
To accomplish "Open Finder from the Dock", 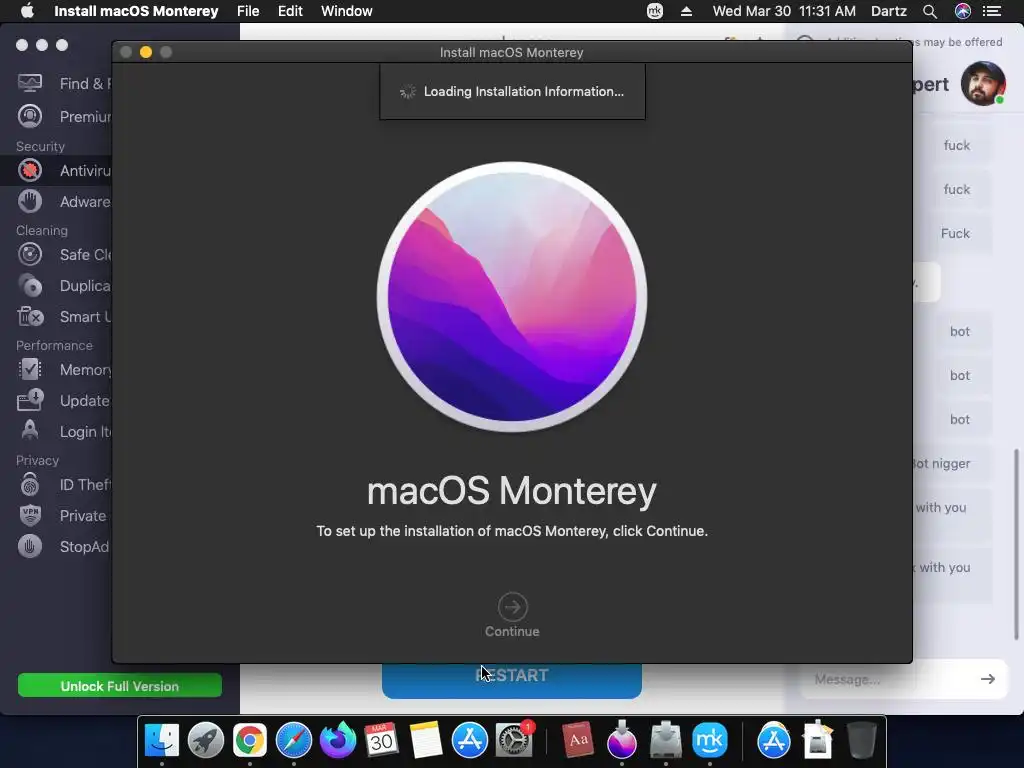I will [161, 740].
